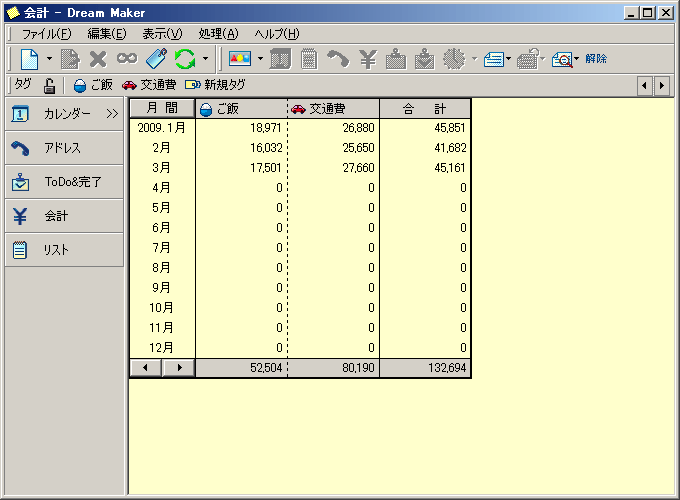Viewport: 680px width, 500px height.
Task: Click the greyed notepad list toolbar icon
Action: (x=309, y=59)
